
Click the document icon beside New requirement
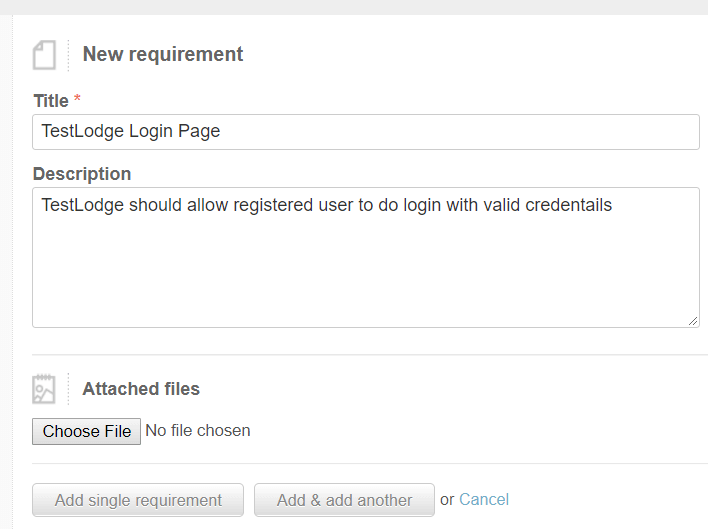click(x=44, y=55)
